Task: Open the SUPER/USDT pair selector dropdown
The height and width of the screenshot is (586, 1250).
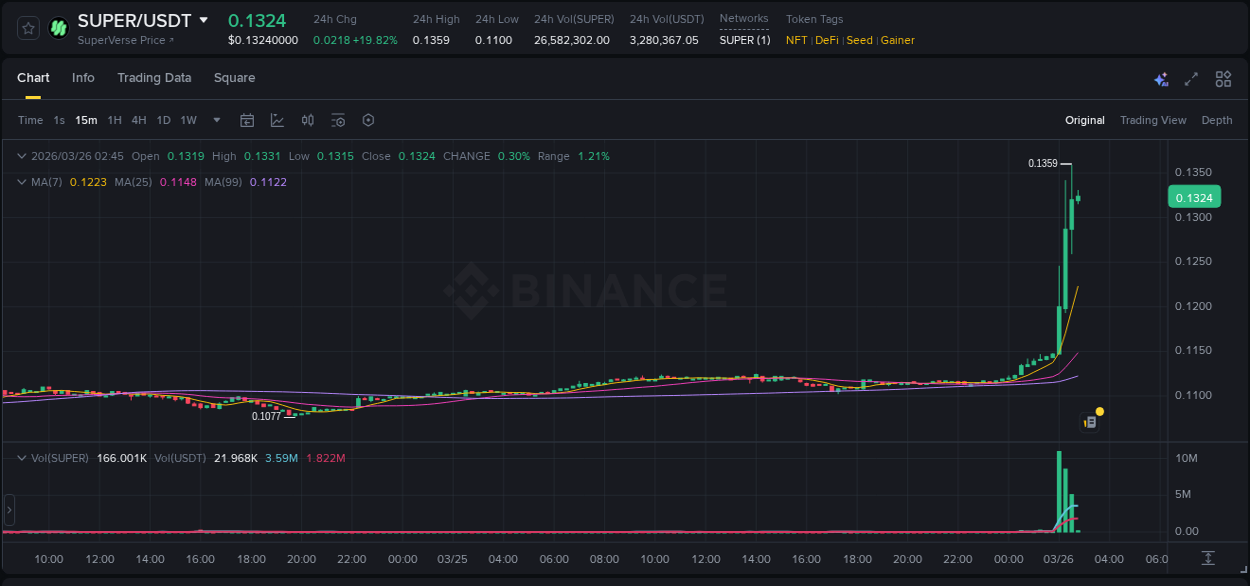Action: [x=205, y=19]
